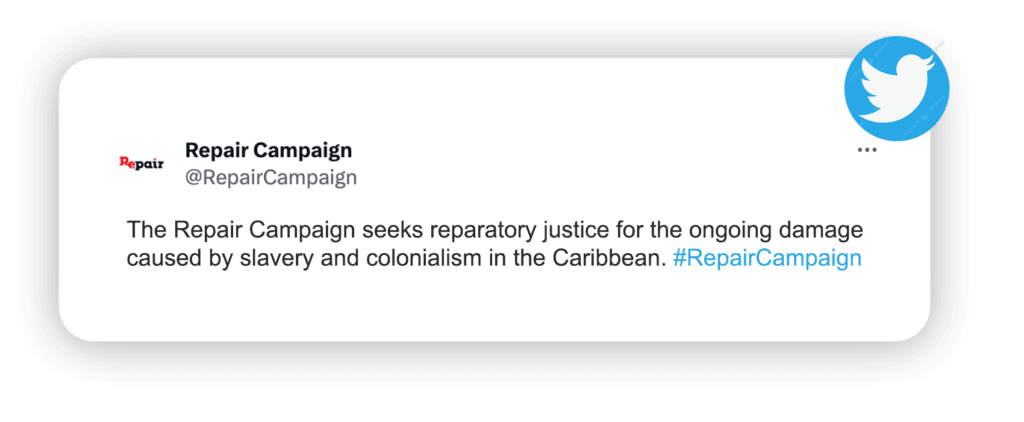Click 'caused by' on the second tweet line

click(x=180, y=258)
